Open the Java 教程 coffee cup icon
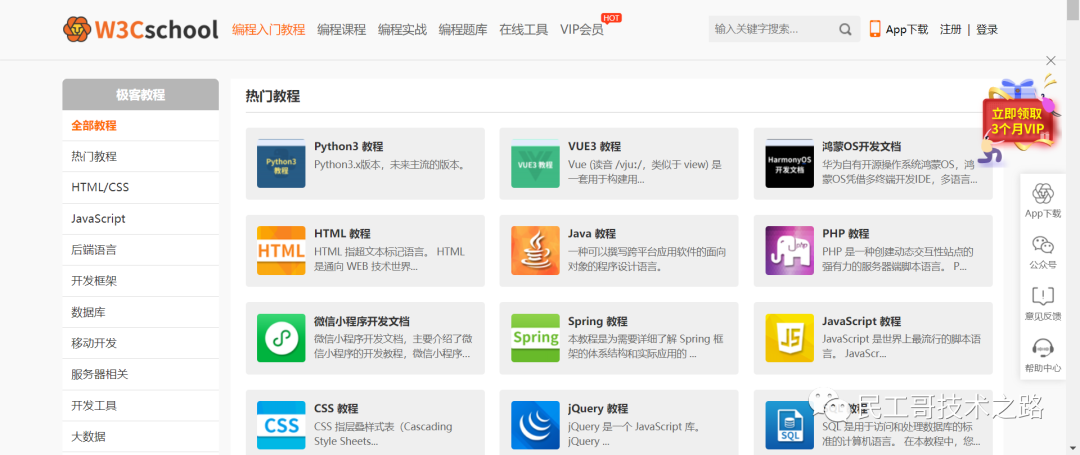 click(535, 251)
